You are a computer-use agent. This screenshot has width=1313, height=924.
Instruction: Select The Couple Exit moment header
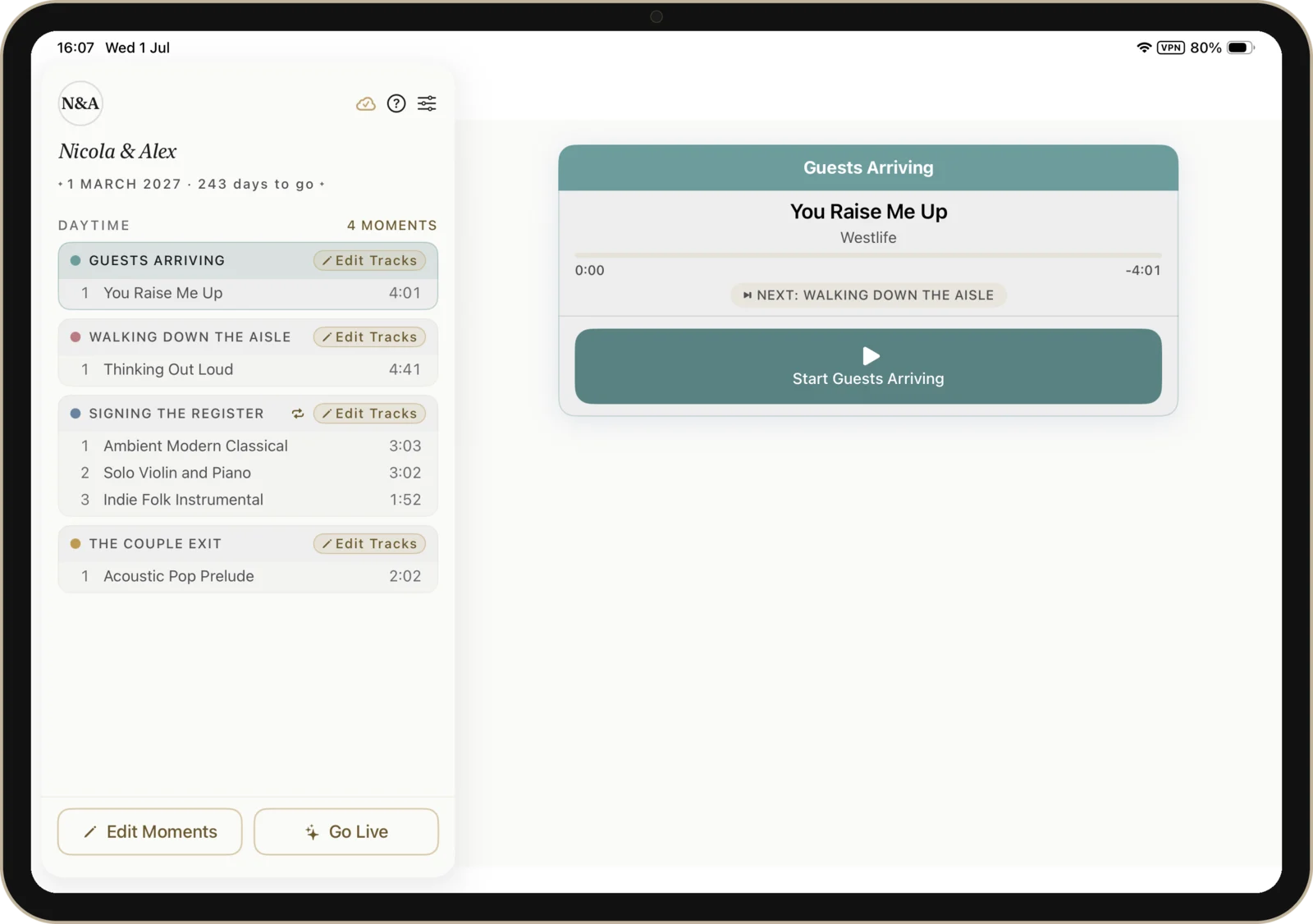(x=248, y=543)
